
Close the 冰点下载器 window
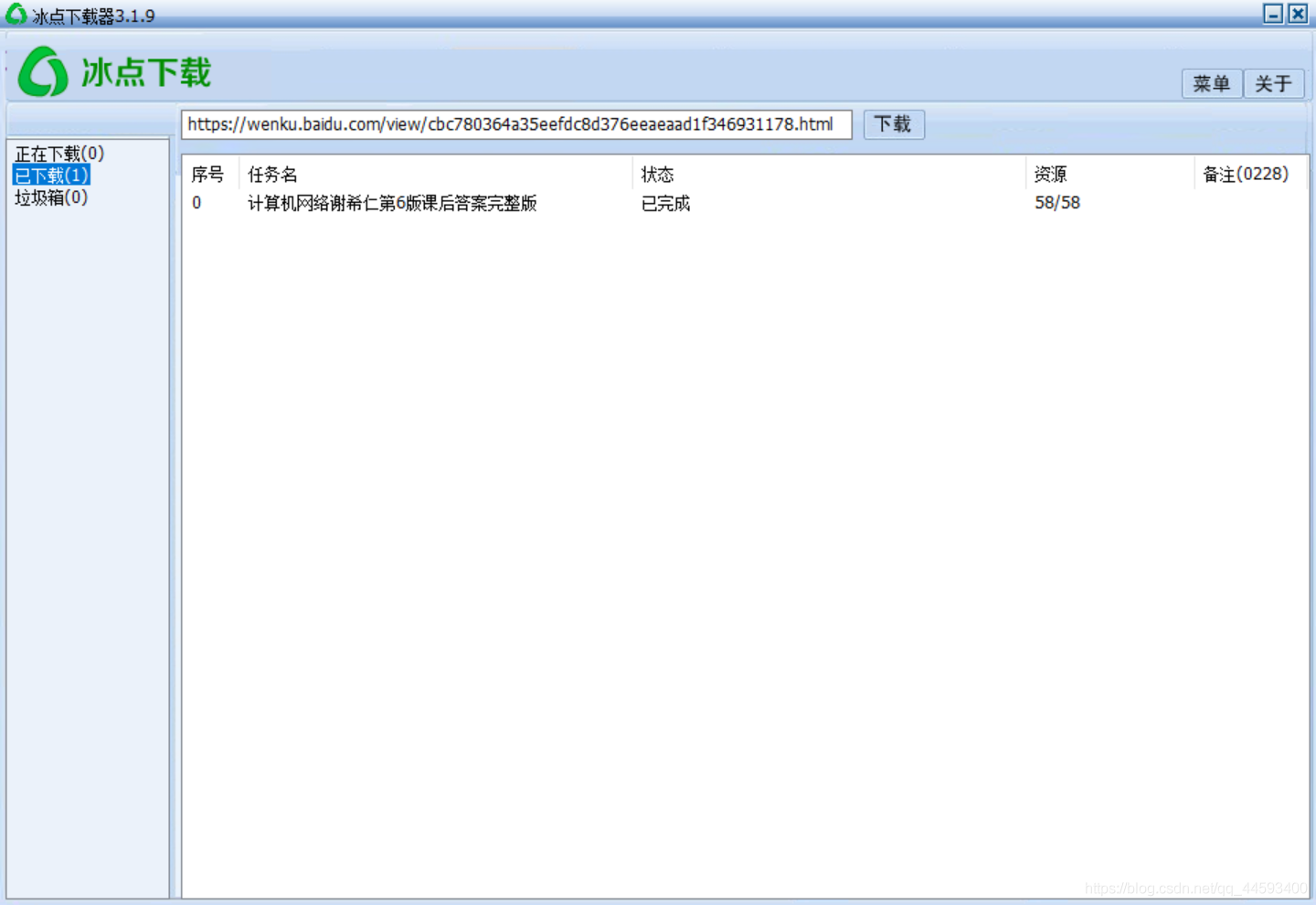(x=1298, y=14)
